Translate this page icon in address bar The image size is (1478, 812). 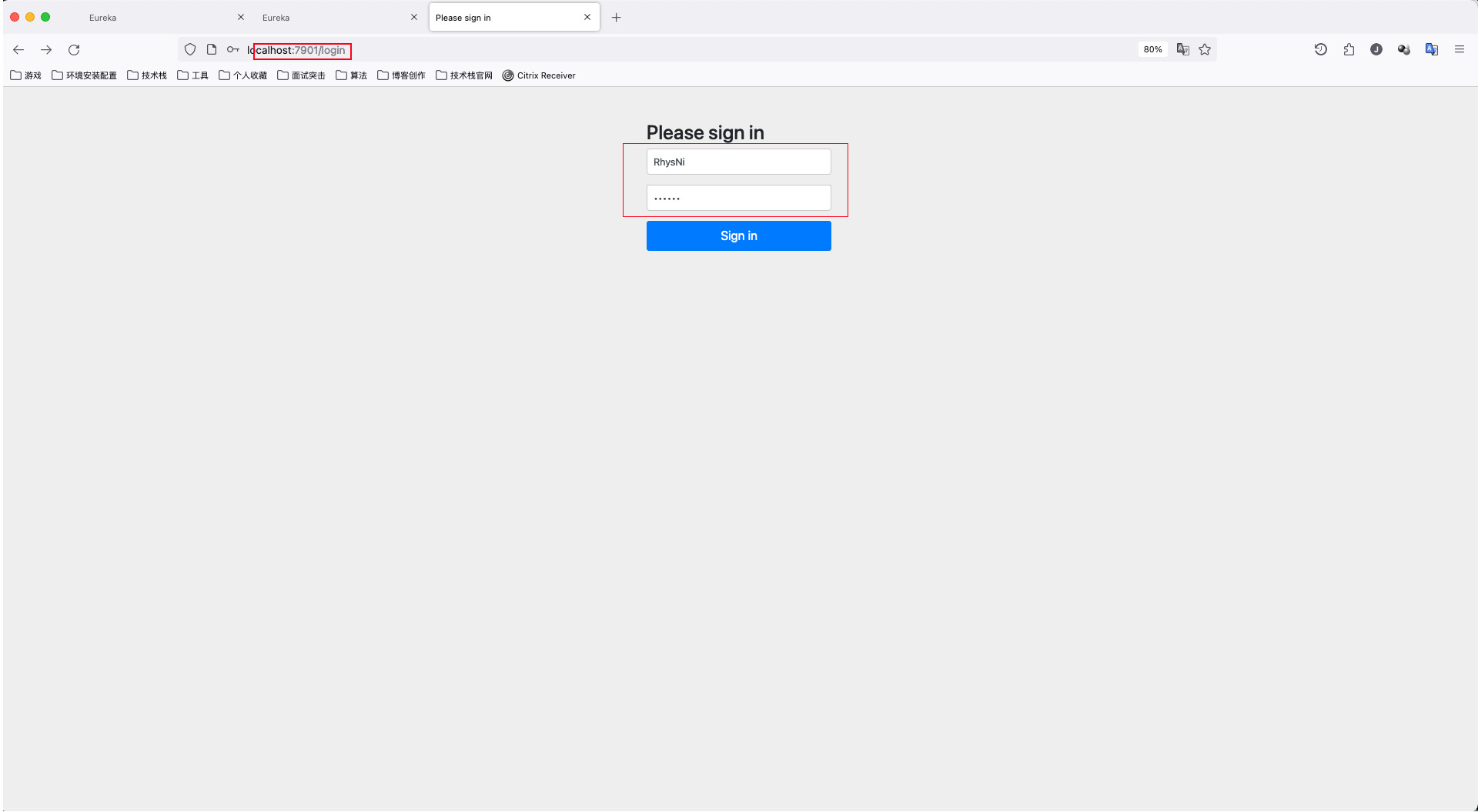(1183, 50)
